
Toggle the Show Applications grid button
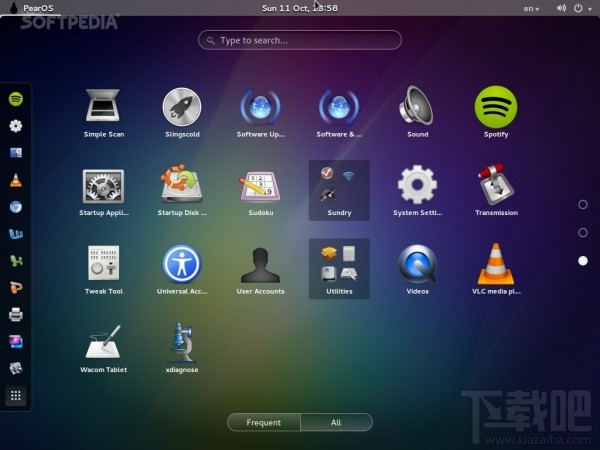16,395
